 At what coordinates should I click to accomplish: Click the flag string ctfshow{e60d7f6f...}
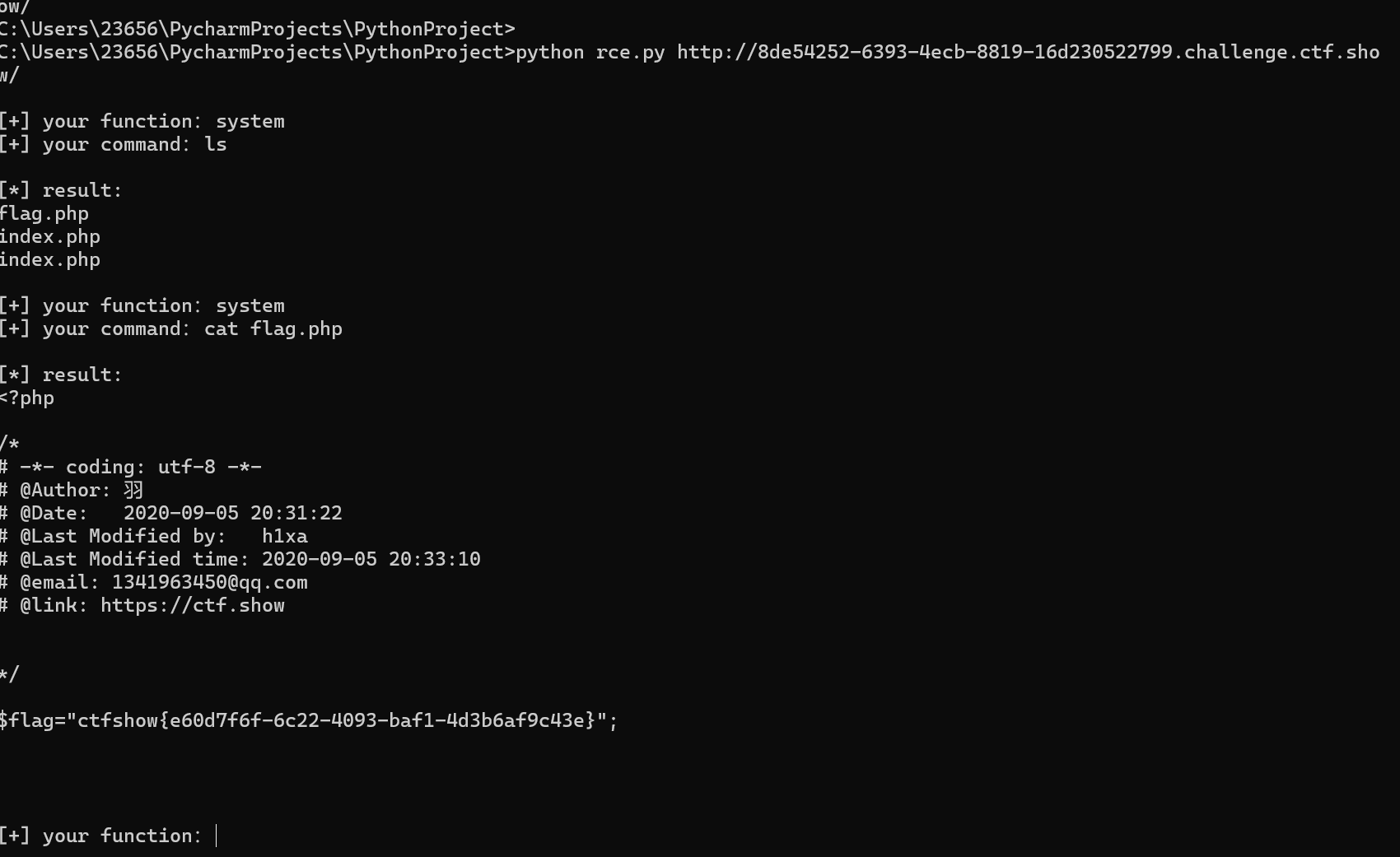coord(336,720)
